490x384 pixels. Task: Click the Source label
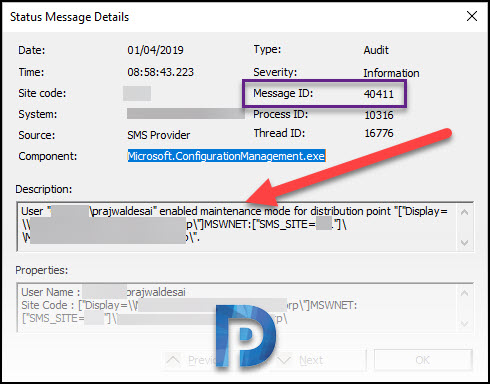pos(37,135)
